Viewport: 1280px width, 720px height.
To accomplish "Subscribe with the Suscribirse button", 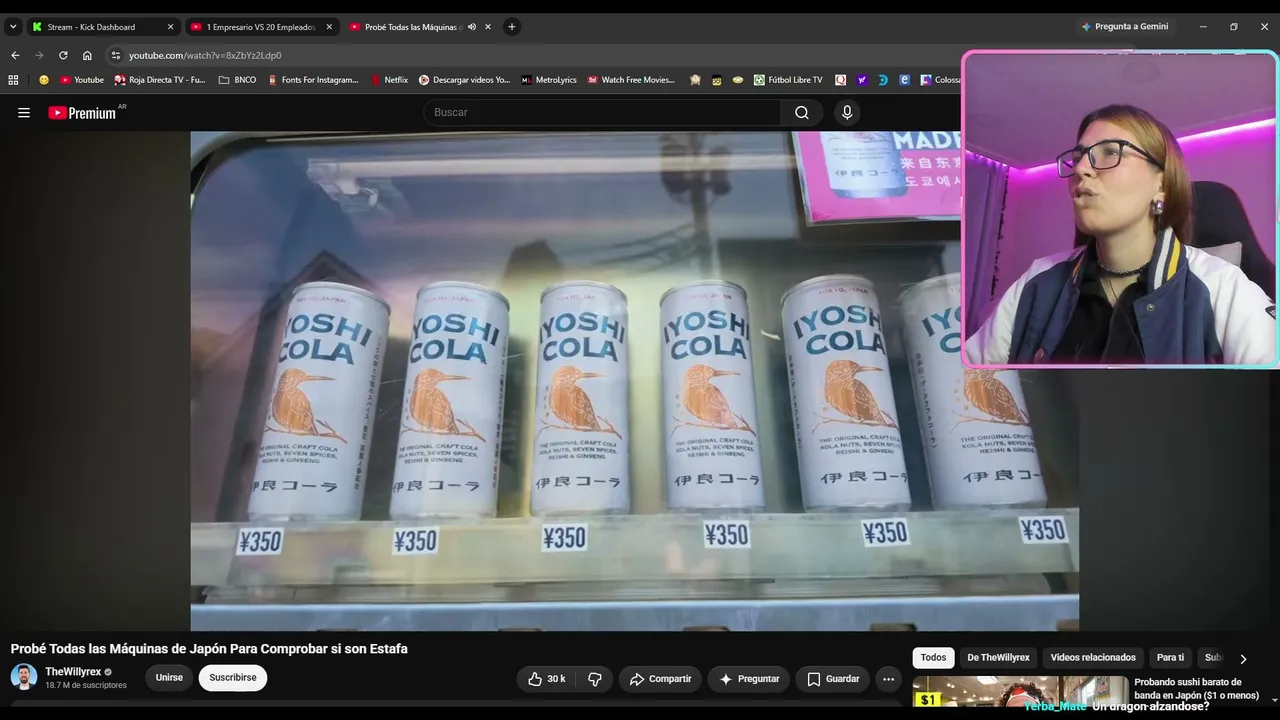I will (x=233, y=678).
